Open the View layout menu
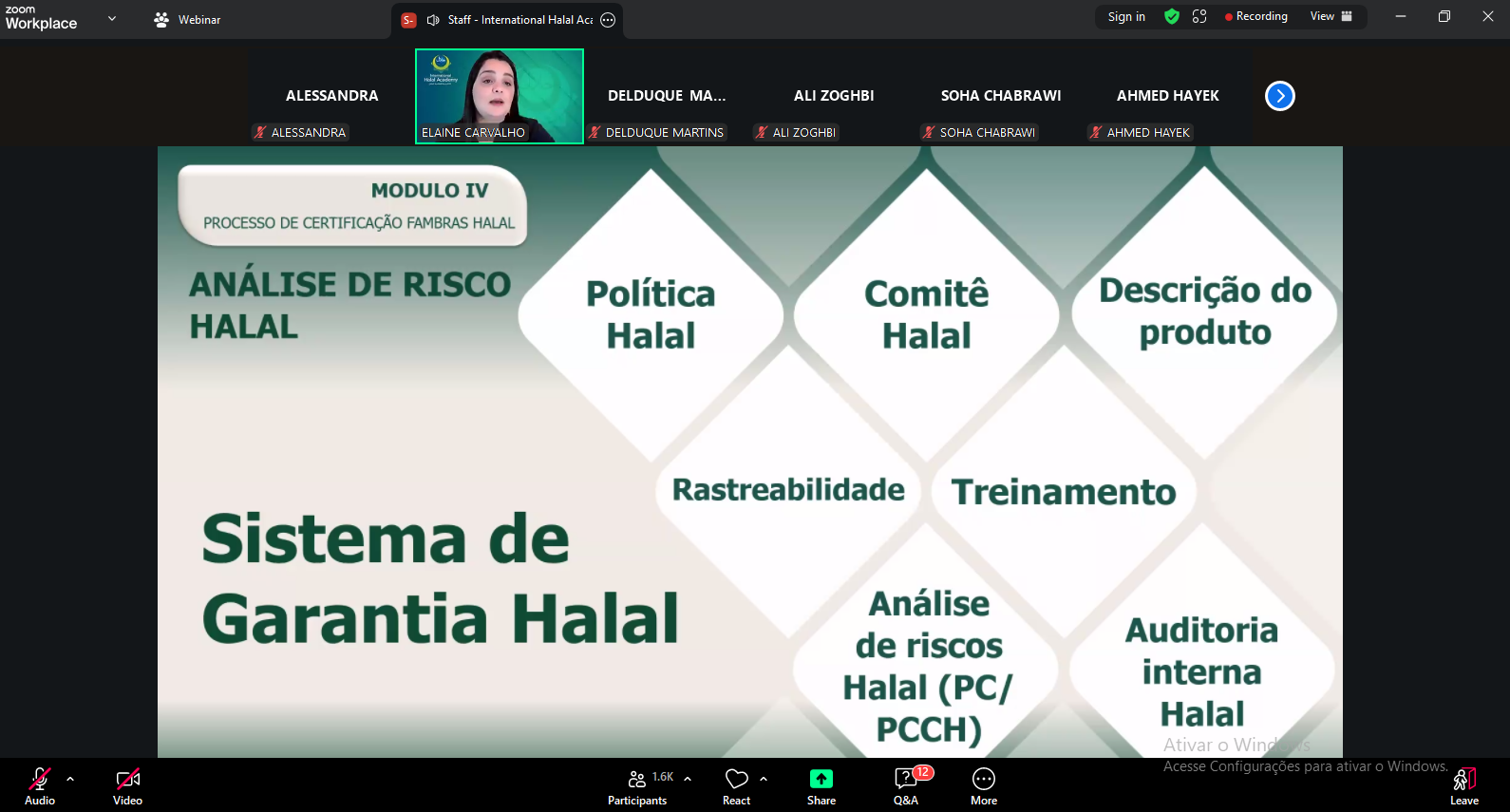This screenshot has width=1510, height=812. 1331,16
